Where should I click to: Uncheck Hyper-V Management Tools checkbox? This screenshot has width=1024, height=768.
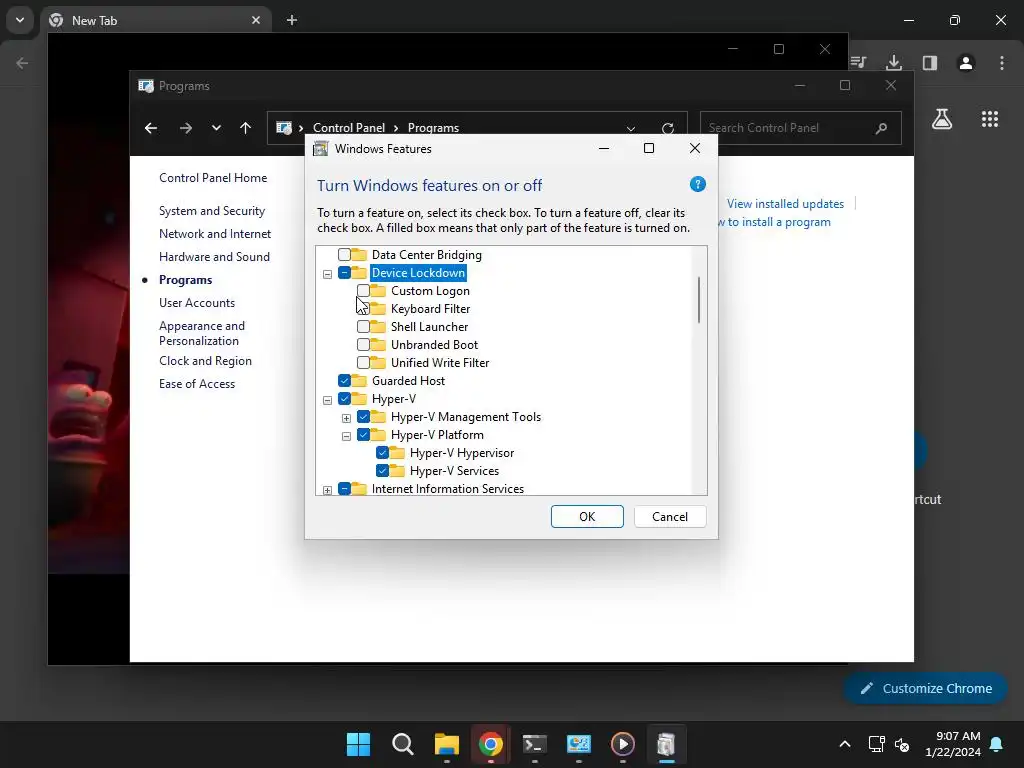point(363,417)
